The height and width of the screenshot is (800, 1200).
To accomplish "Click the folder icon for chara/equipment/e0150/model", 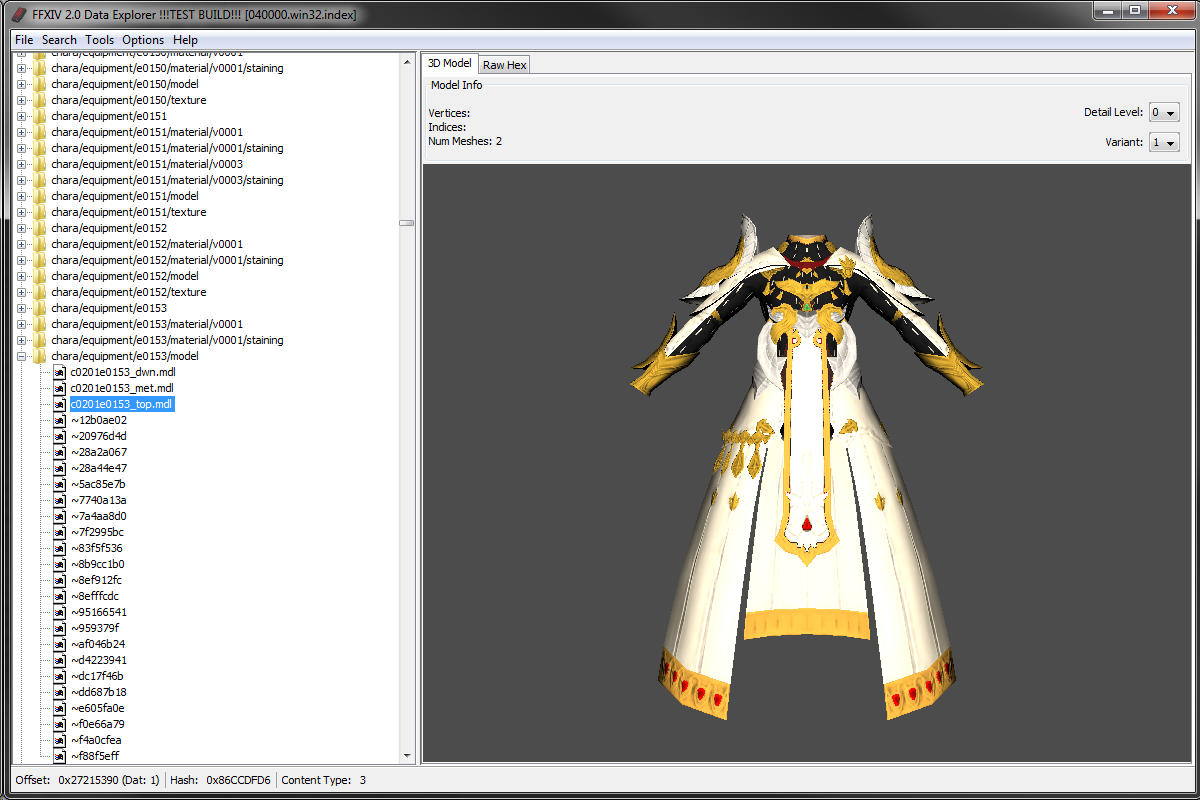I will coord(40,84).
